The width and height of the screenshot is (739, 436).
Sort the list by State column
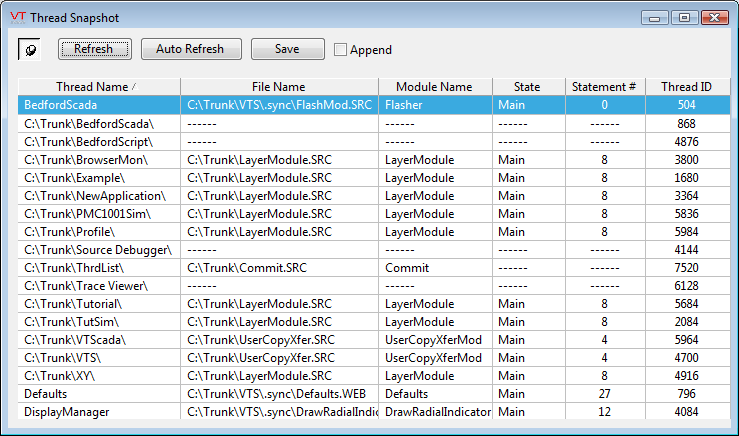click(527, 87)
